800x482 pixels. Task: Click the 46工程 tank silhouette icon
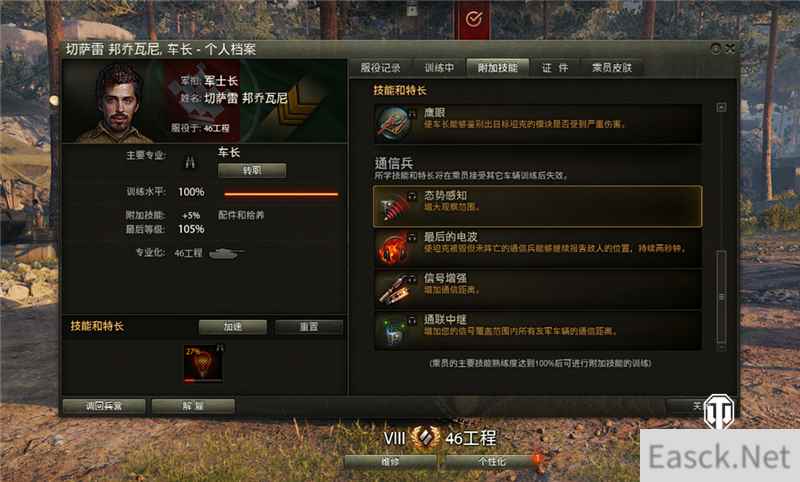click(227, 253)
